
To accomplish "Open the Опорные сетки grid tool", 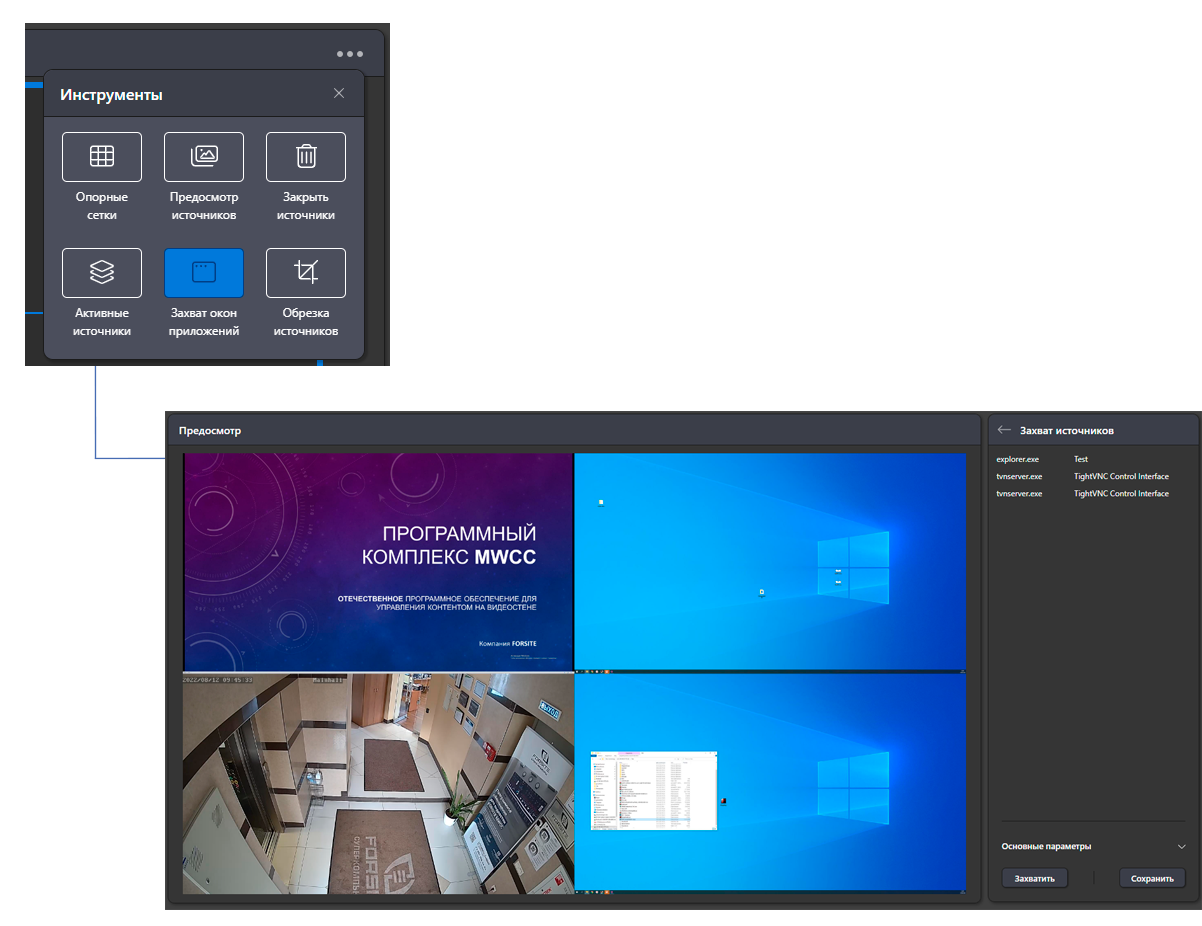I will click(102, 157).
